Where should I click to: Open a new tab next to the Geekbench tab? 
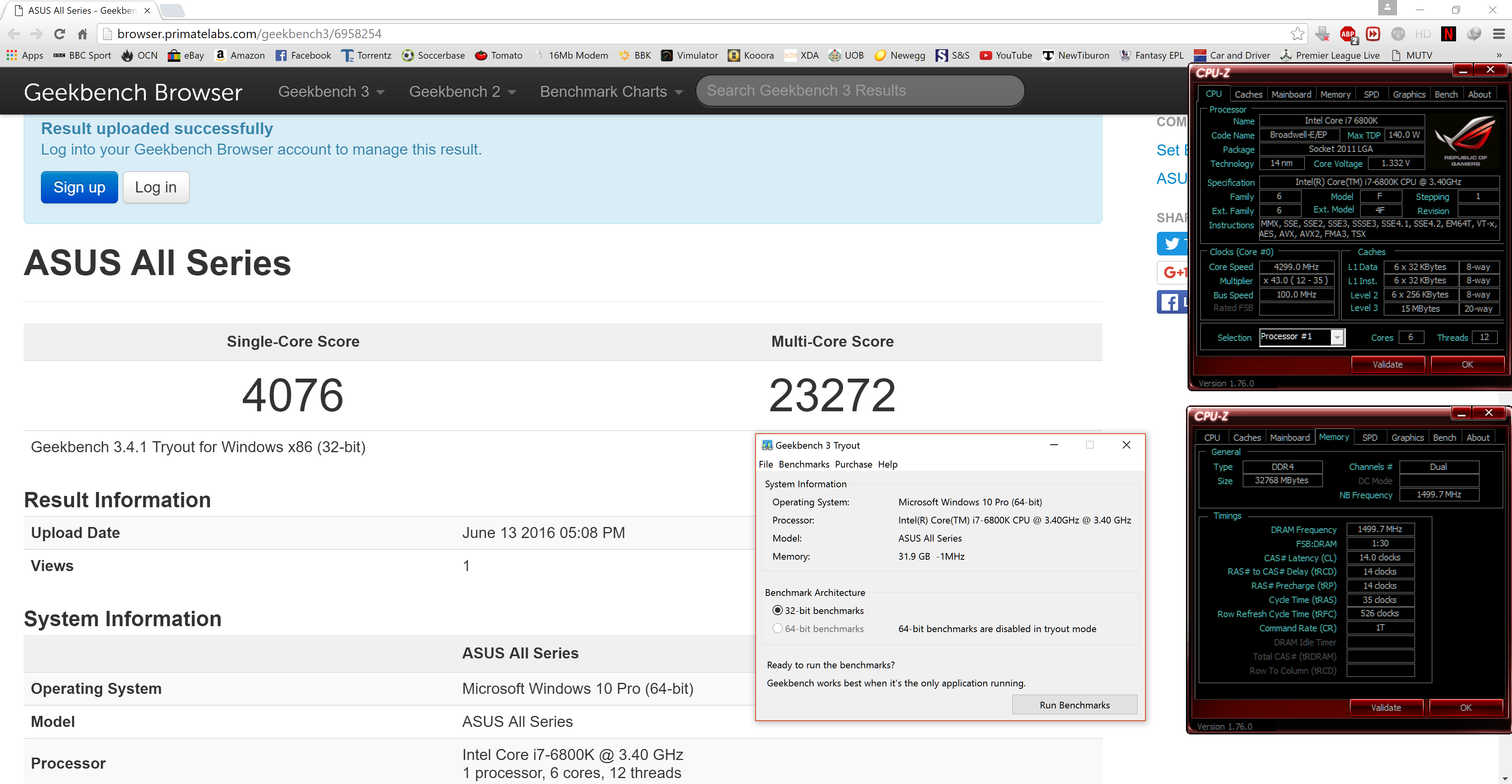click(172, 11)
